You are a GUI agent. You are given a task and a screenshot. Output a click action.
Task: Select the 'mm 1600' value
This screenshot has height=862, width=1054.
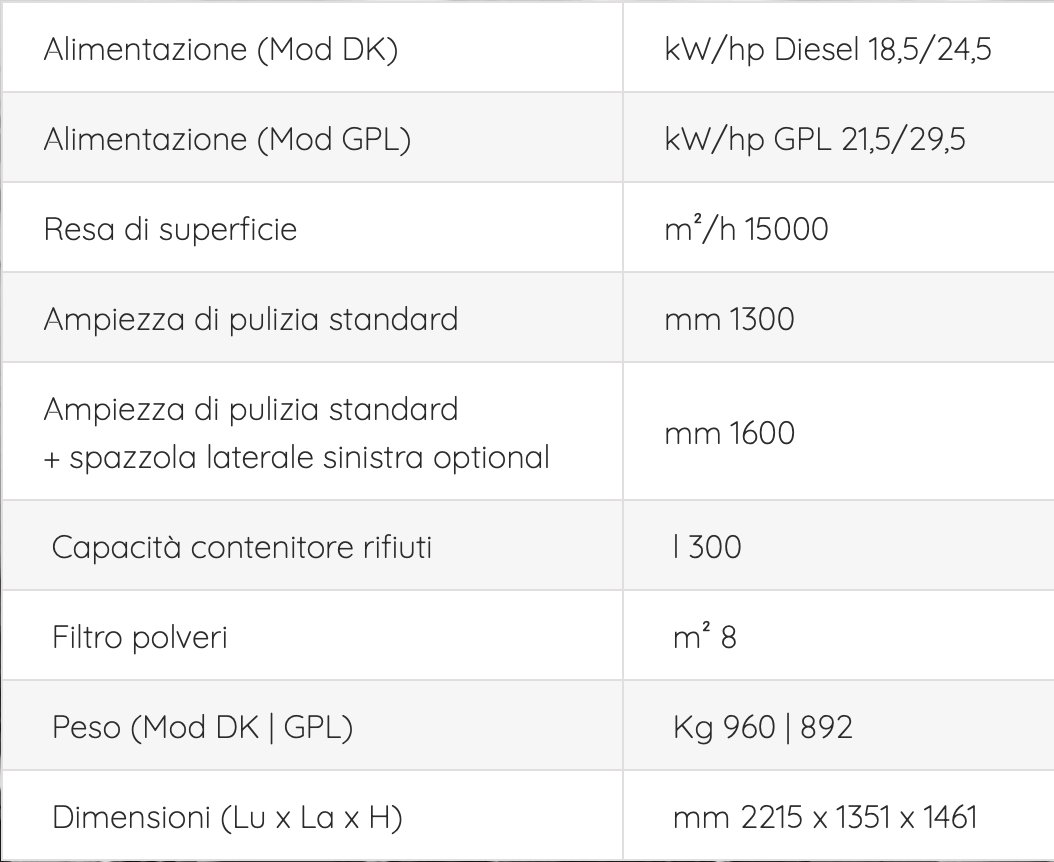tap(729, 433)
